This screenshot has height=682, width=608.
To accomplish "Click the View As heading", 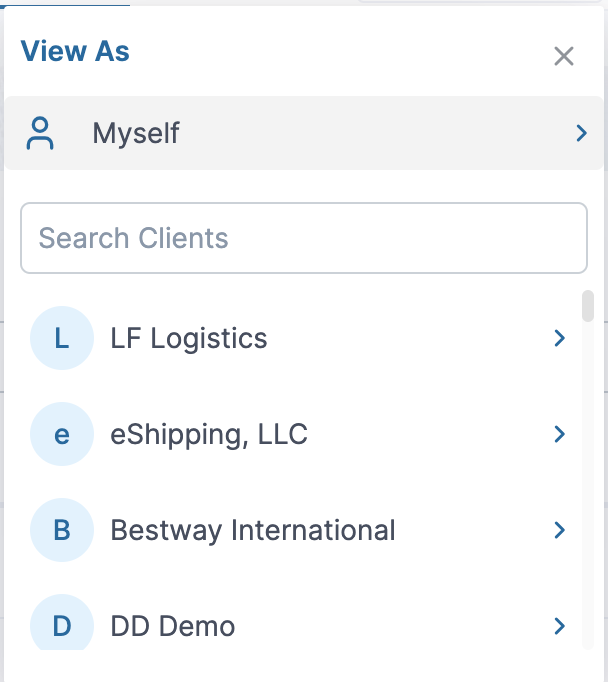I will pos(75,52).
